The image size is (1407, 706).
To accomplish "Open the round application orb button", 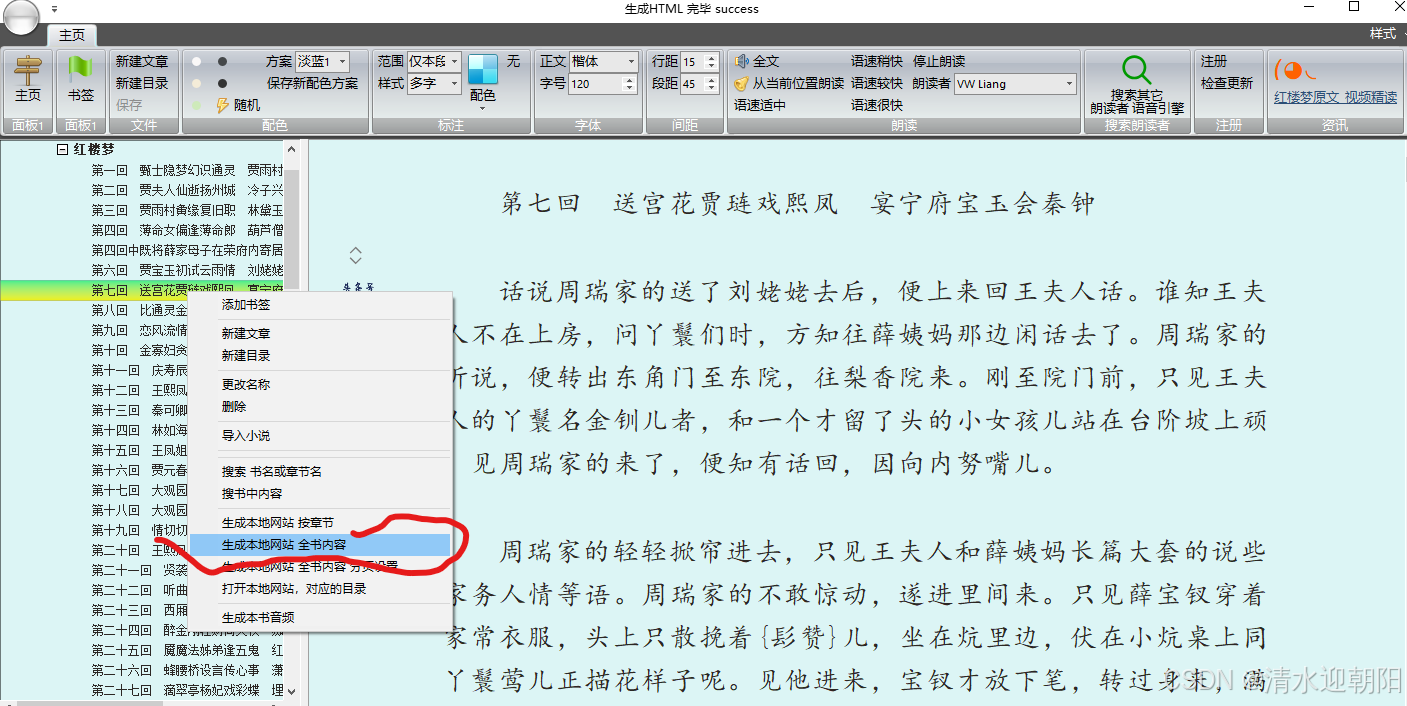I will click(x=20, y=16).
